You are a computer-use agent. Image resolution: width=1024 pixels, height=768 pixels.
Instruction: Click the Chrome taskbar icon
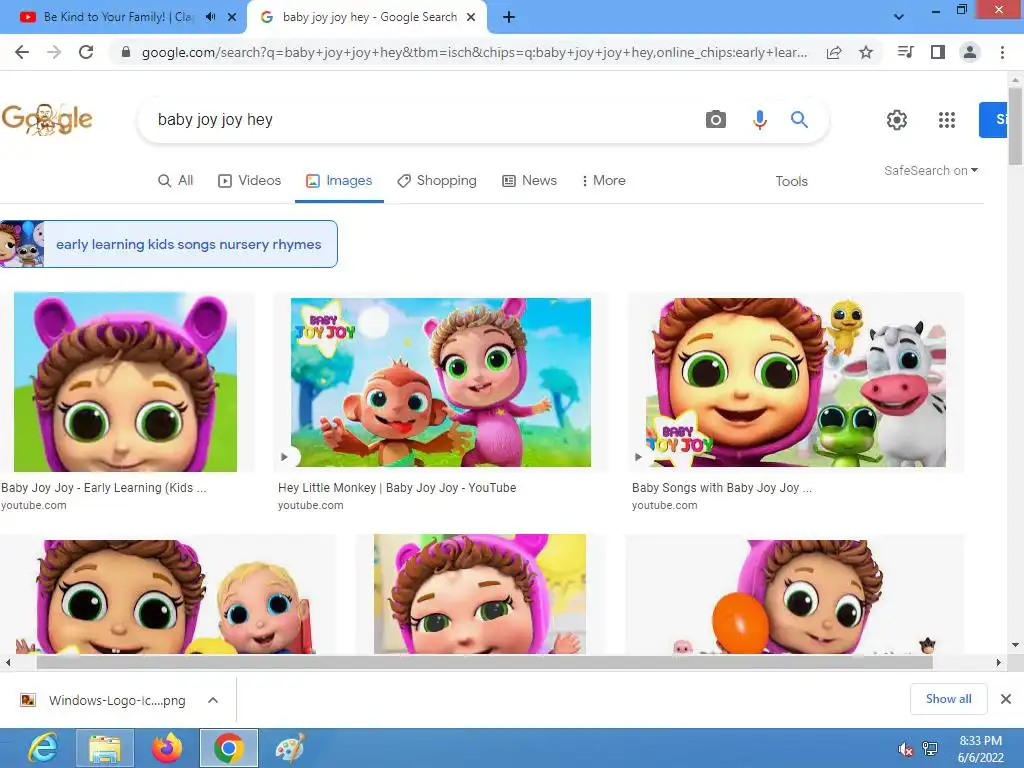point(229,748)
